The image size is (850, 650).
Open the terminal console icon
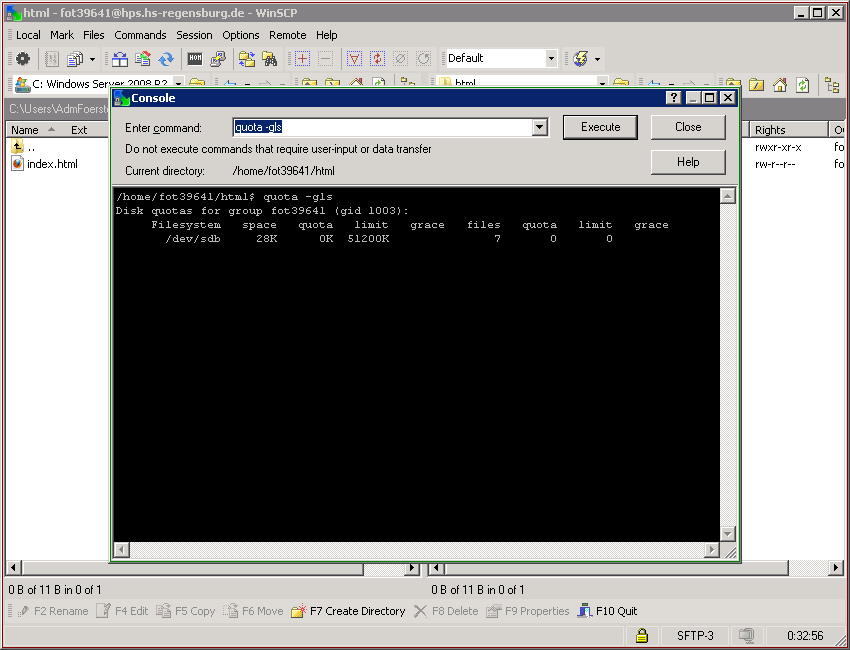(x=195, y=59)
